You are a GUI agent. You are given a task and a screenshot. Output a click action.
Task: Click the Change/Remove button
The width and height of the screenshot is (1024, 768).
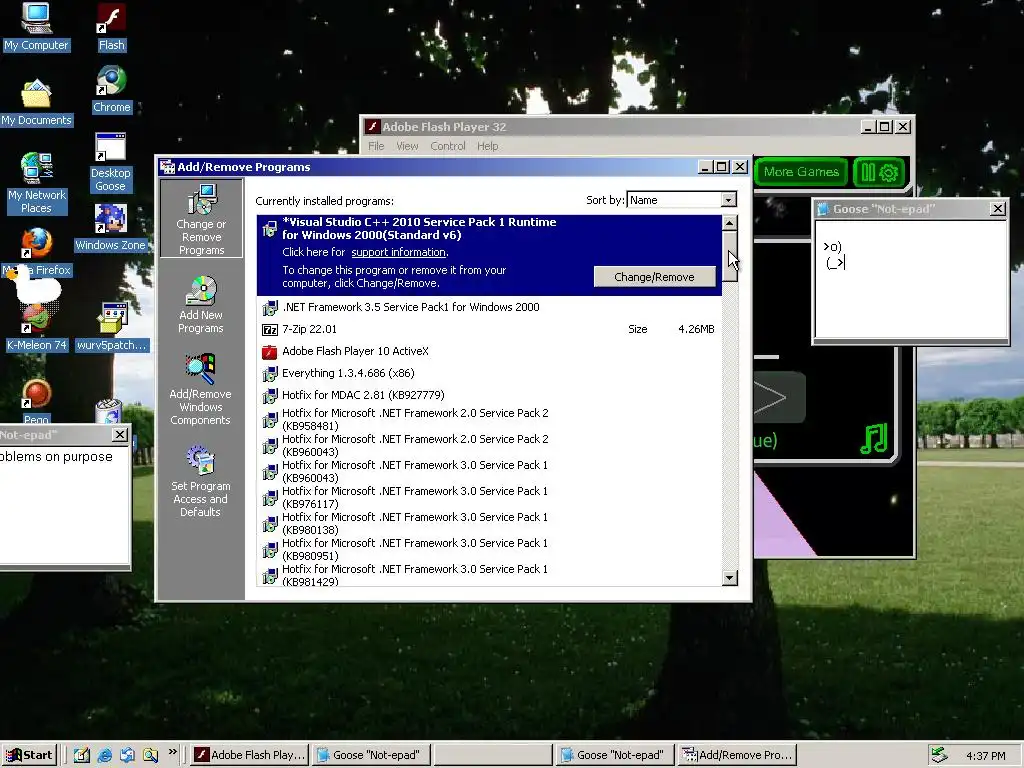(654, 277)
